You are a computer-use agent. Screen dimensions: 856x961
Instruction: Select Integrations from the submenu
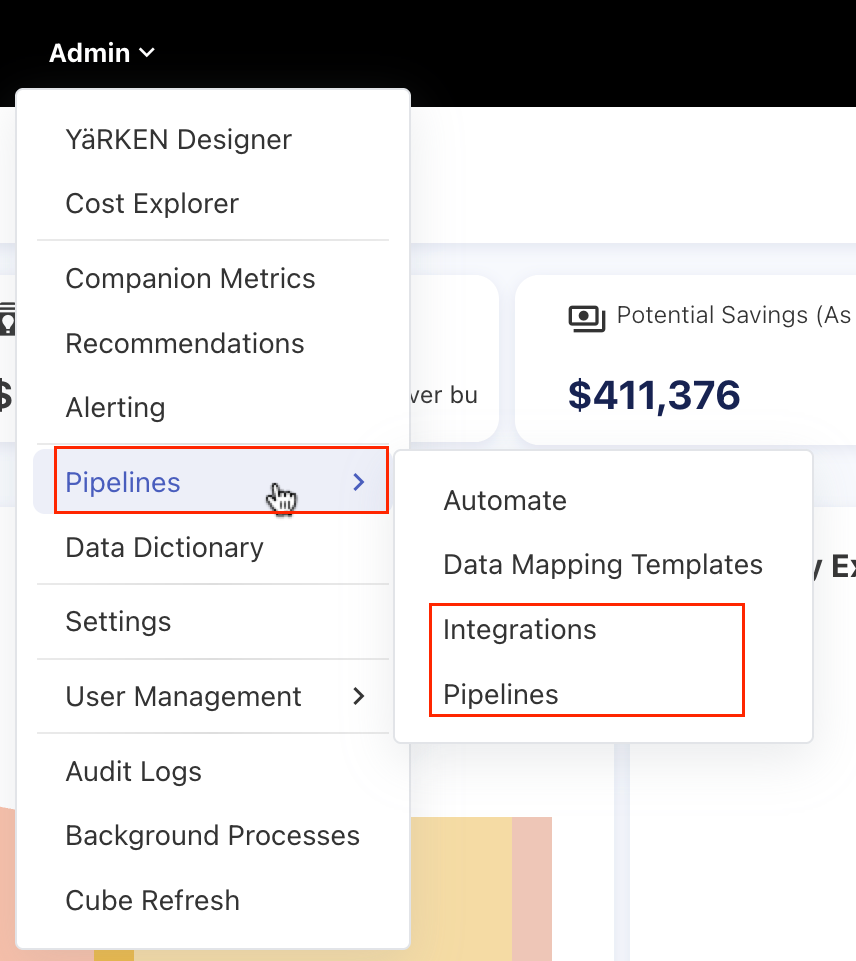tap(519, 629)
